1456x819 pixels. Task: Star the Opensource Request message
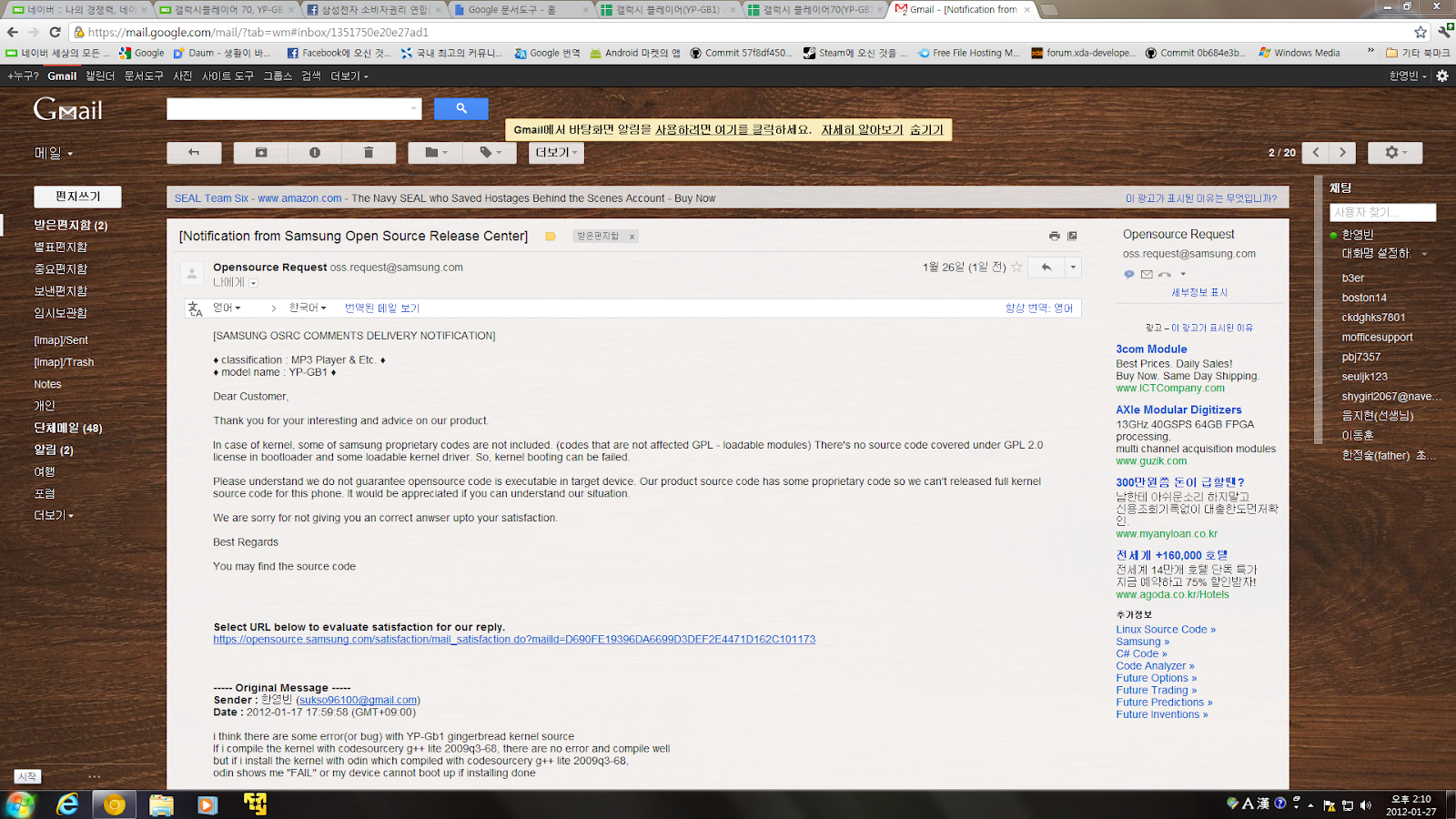click(x=1016, y=267)
